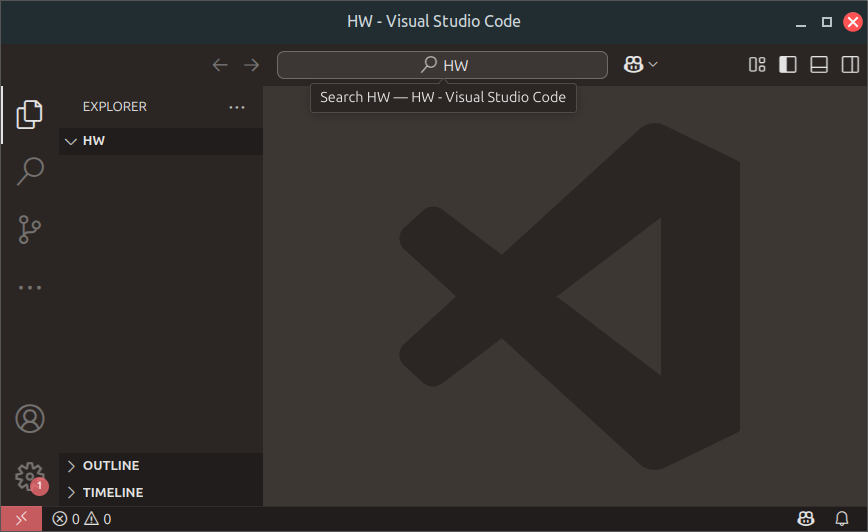Open the Accounts menu
This screenshot has height=532, width=868.
click(29, 419)
